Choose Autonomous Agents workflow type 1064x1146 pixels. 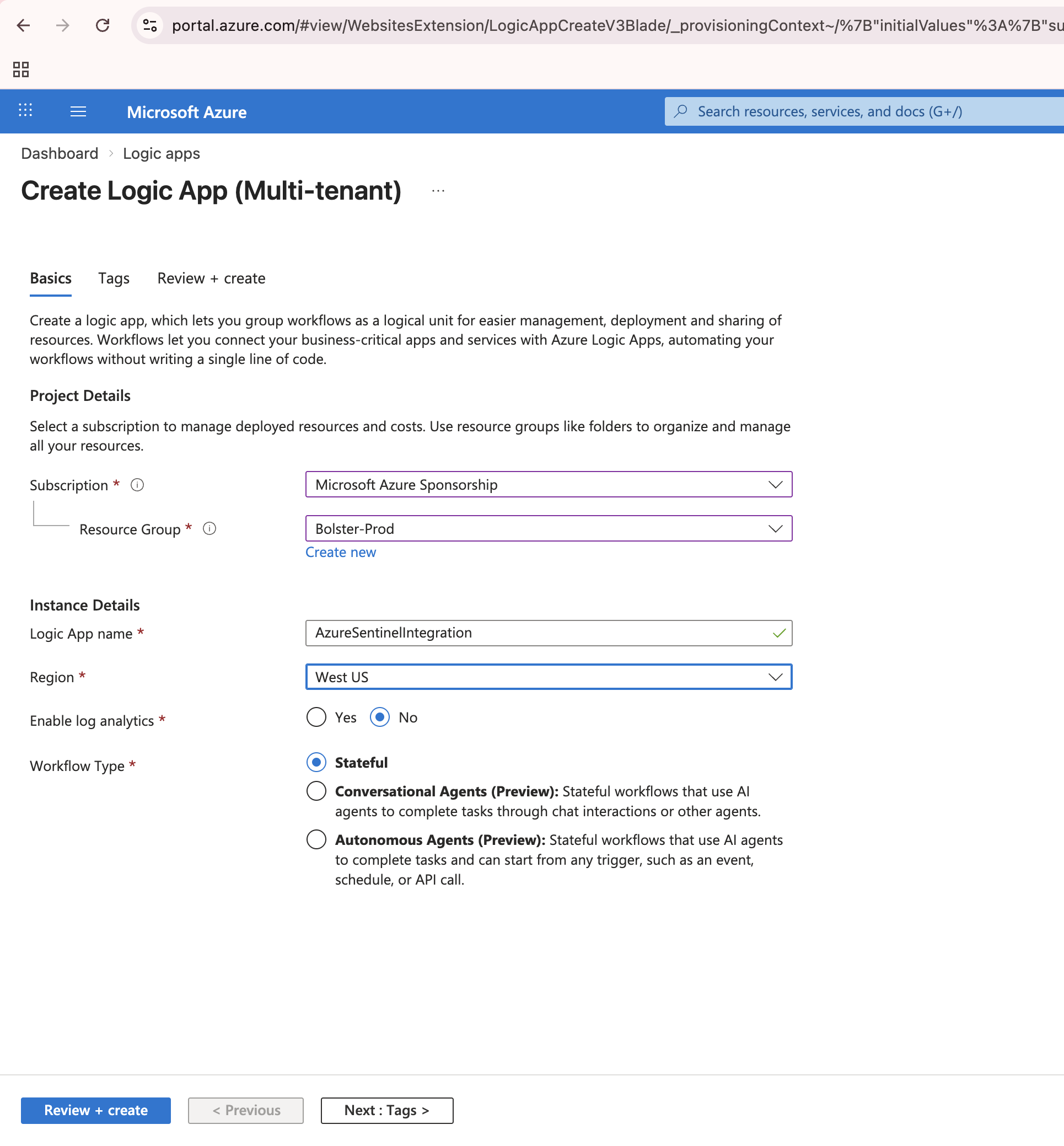[x=316, y=839]
